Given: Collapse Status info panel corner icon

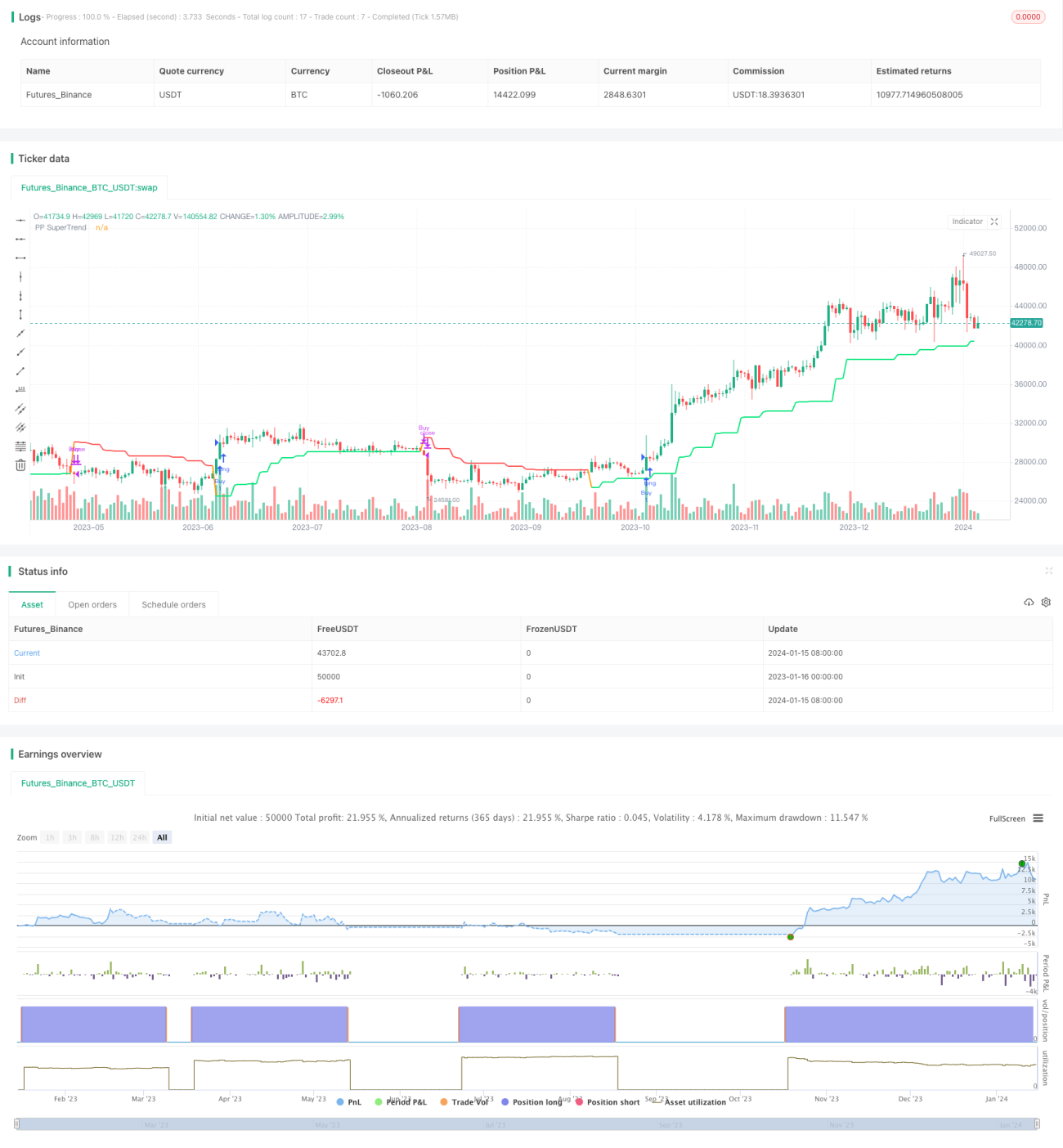Looking at the screenshot, I should [x=1048, y=571].
